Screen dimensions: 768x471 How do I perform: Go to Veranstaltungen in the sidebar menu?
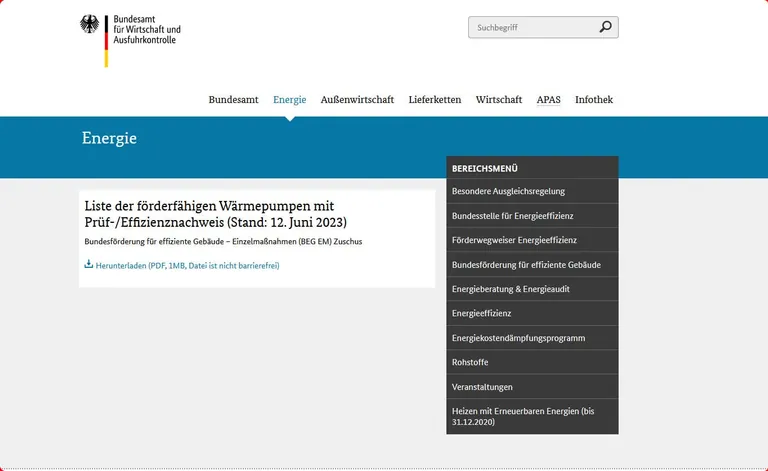(482, 387)
